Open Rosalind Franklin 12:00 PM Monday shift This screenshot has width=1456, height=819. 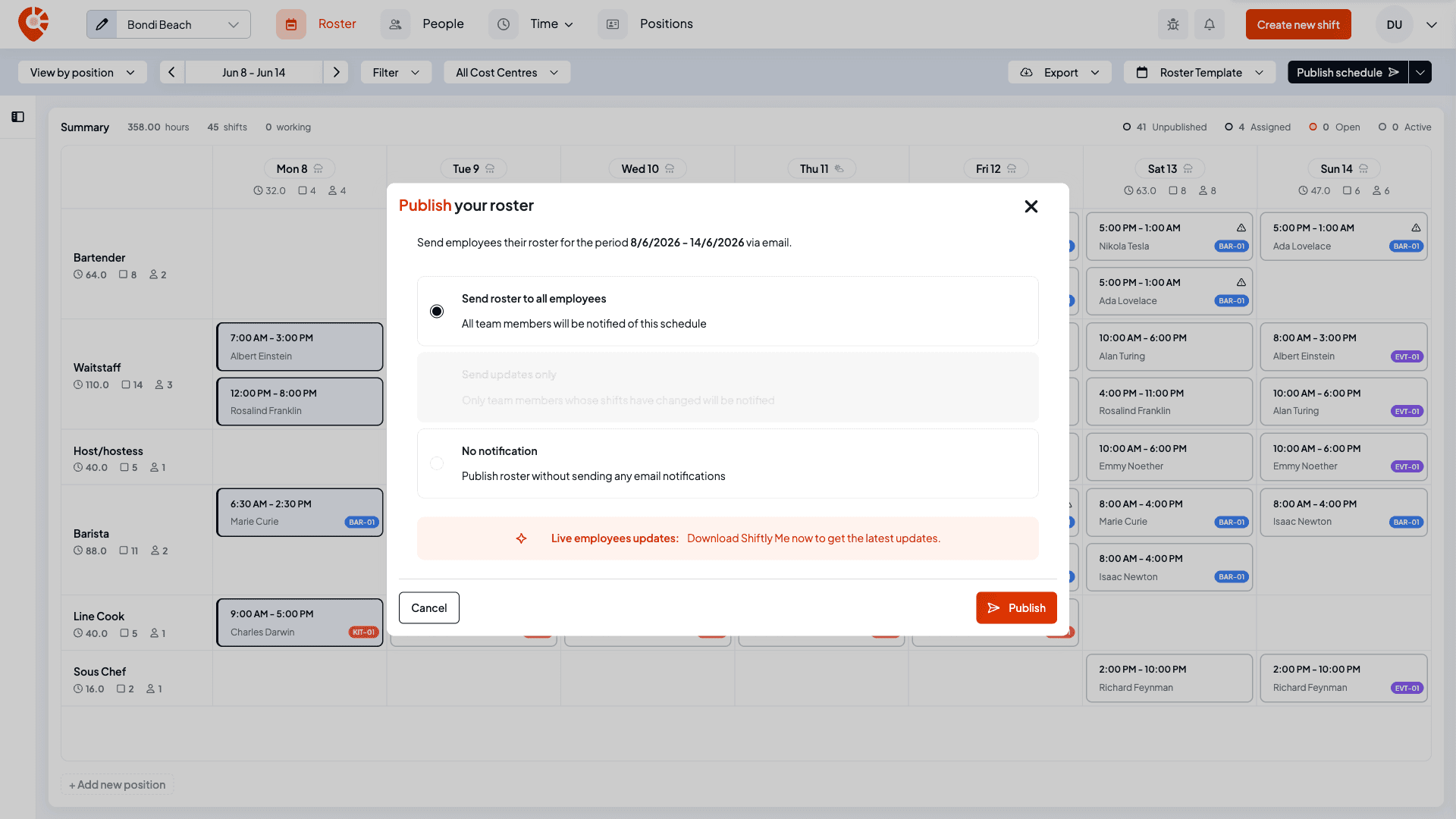pyautogui.click(x=300, y=402)
